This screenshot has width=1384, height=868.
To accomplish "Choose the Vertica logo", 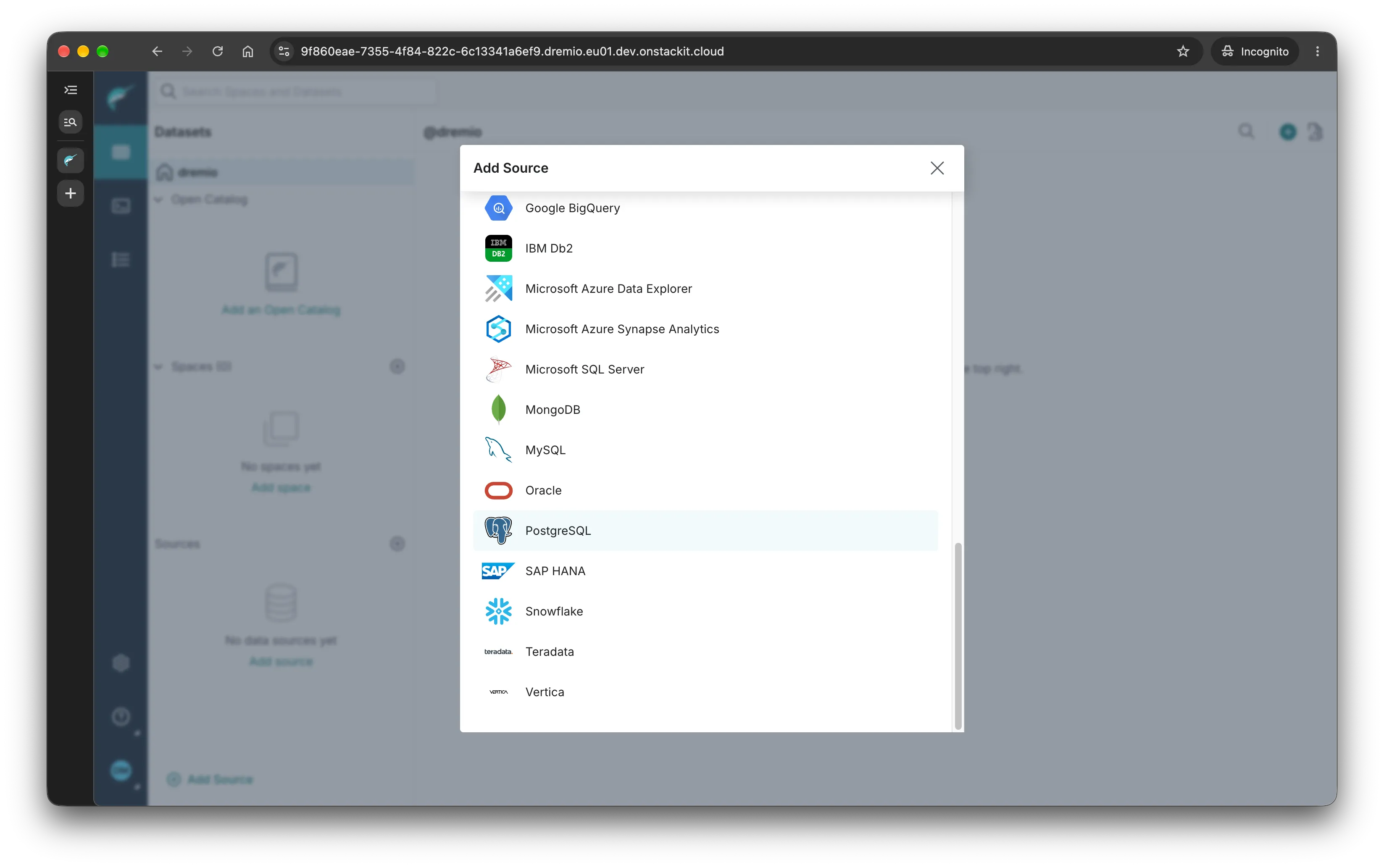I will [x=498, y=692].
